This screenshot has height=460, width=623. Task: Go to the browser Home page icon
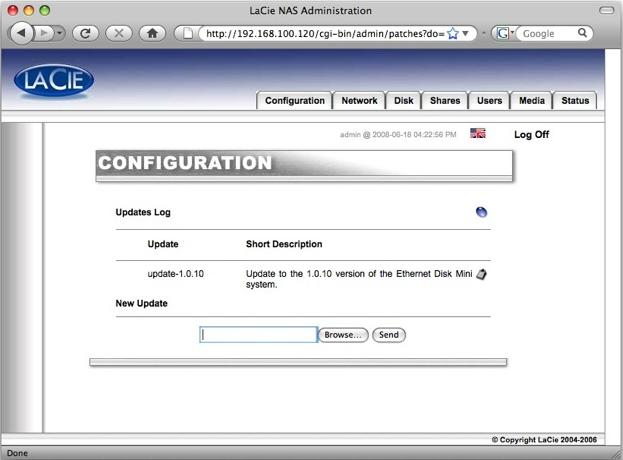point(152,33)
